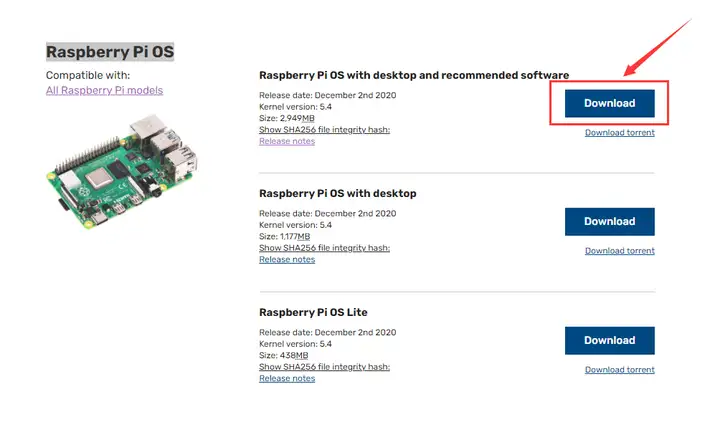Viewport: 720px width, 427px height.
Task: Click the Raspberry Pi OS heading
Action: 110,51
